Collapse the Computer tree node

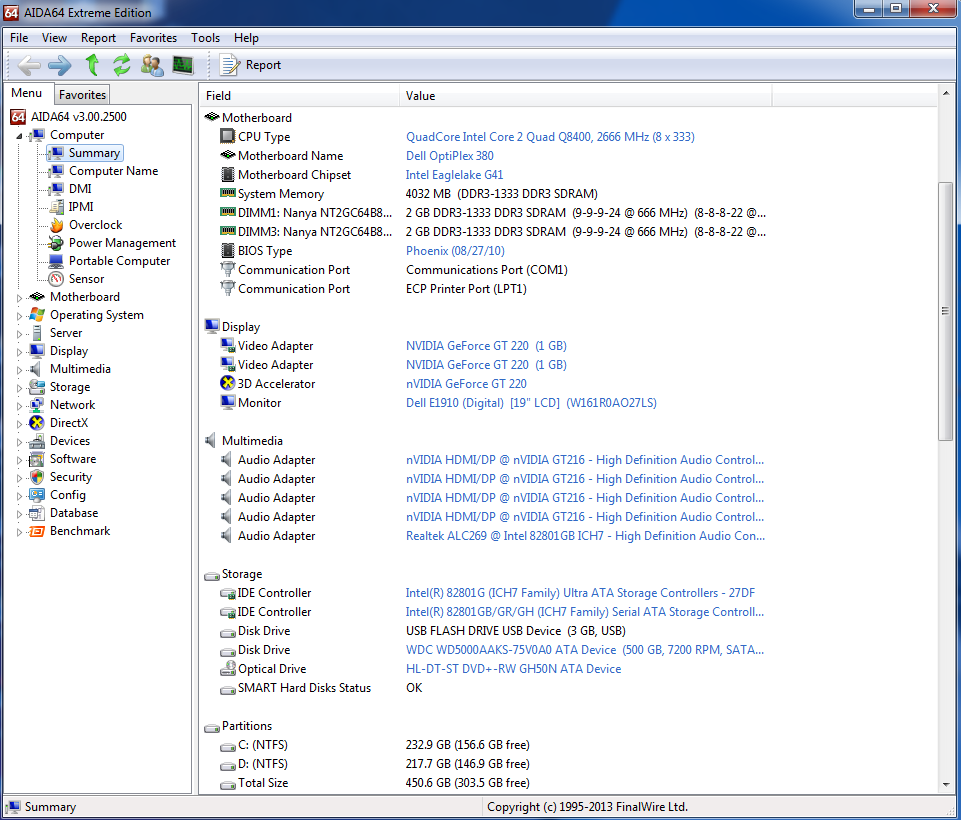click(19, 136)
